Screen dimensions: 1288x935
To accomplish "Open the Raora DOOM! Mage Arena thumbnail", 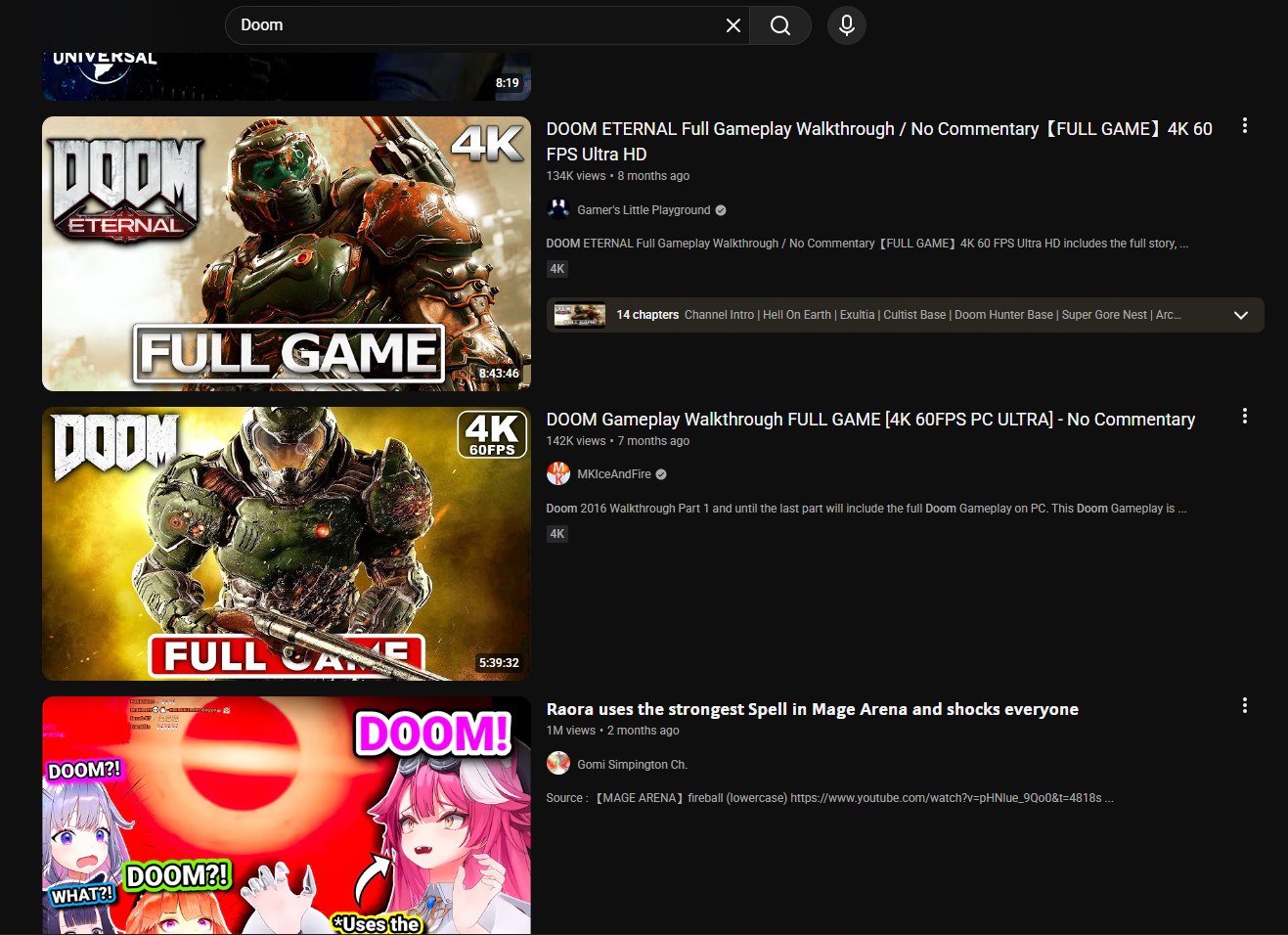I will click(287, 816).
